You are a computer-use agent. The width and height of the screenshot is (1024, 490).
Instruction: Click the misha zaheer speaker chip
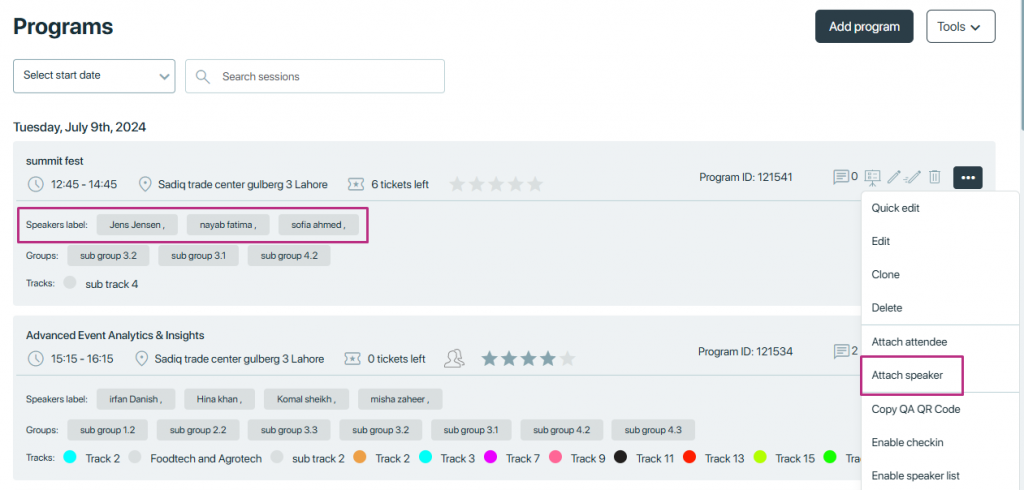click(400, 399)
